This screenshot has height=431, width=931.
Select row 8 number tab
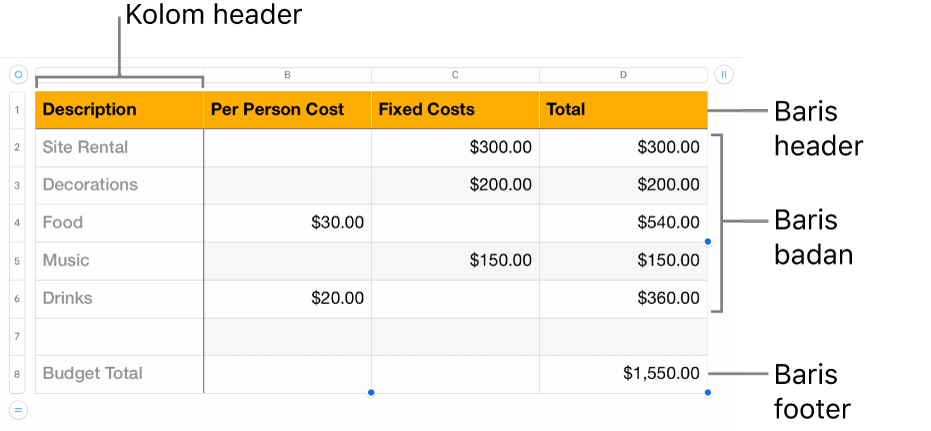[18, 374]
